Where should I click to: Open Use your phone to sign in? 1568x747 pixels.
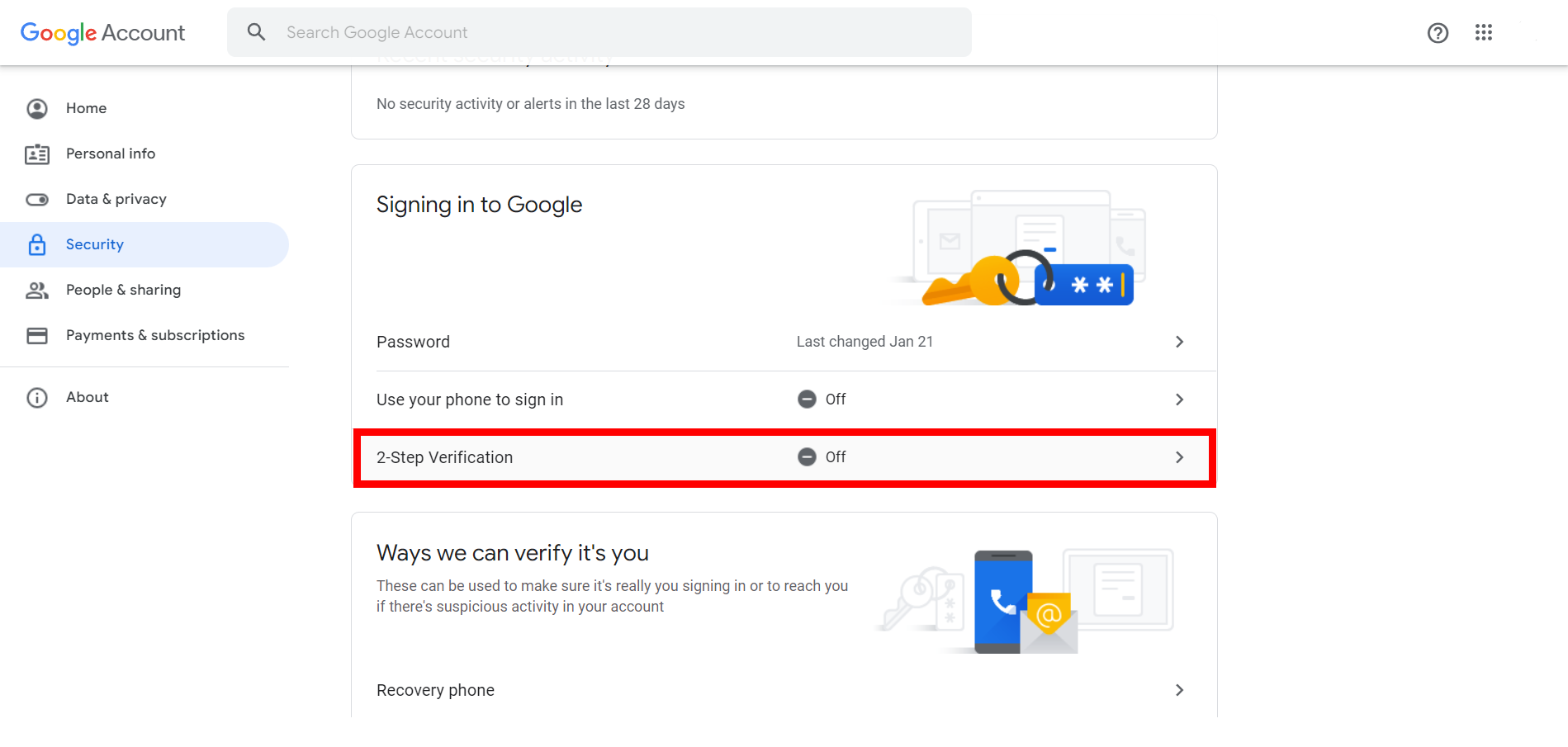(x=784, y=400)
